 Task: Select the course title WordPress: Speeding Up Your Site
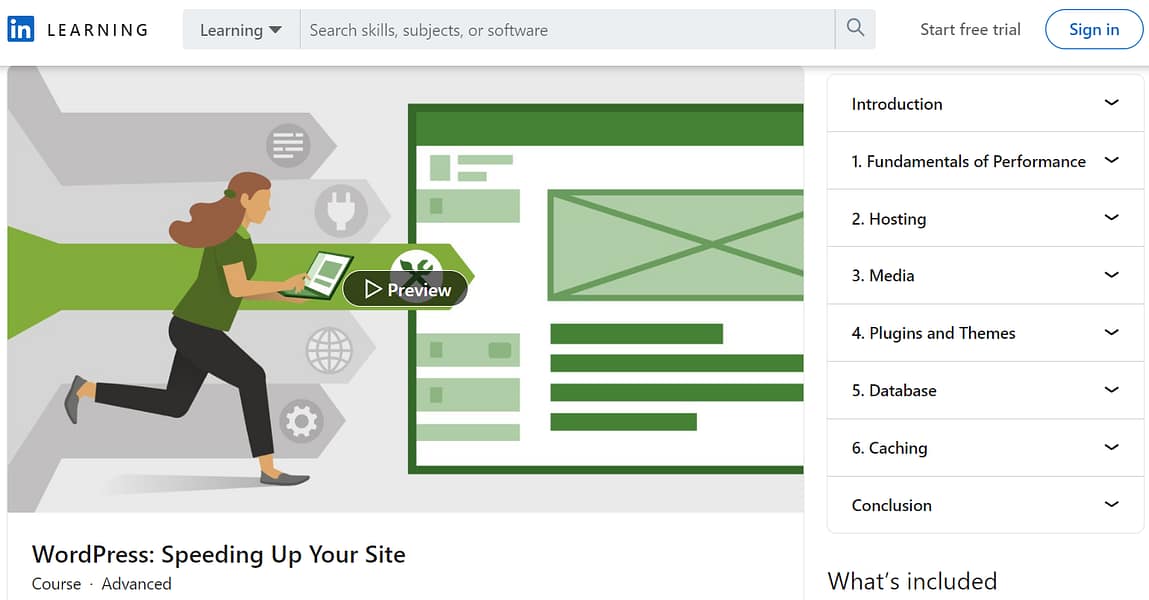click(217, 554)
